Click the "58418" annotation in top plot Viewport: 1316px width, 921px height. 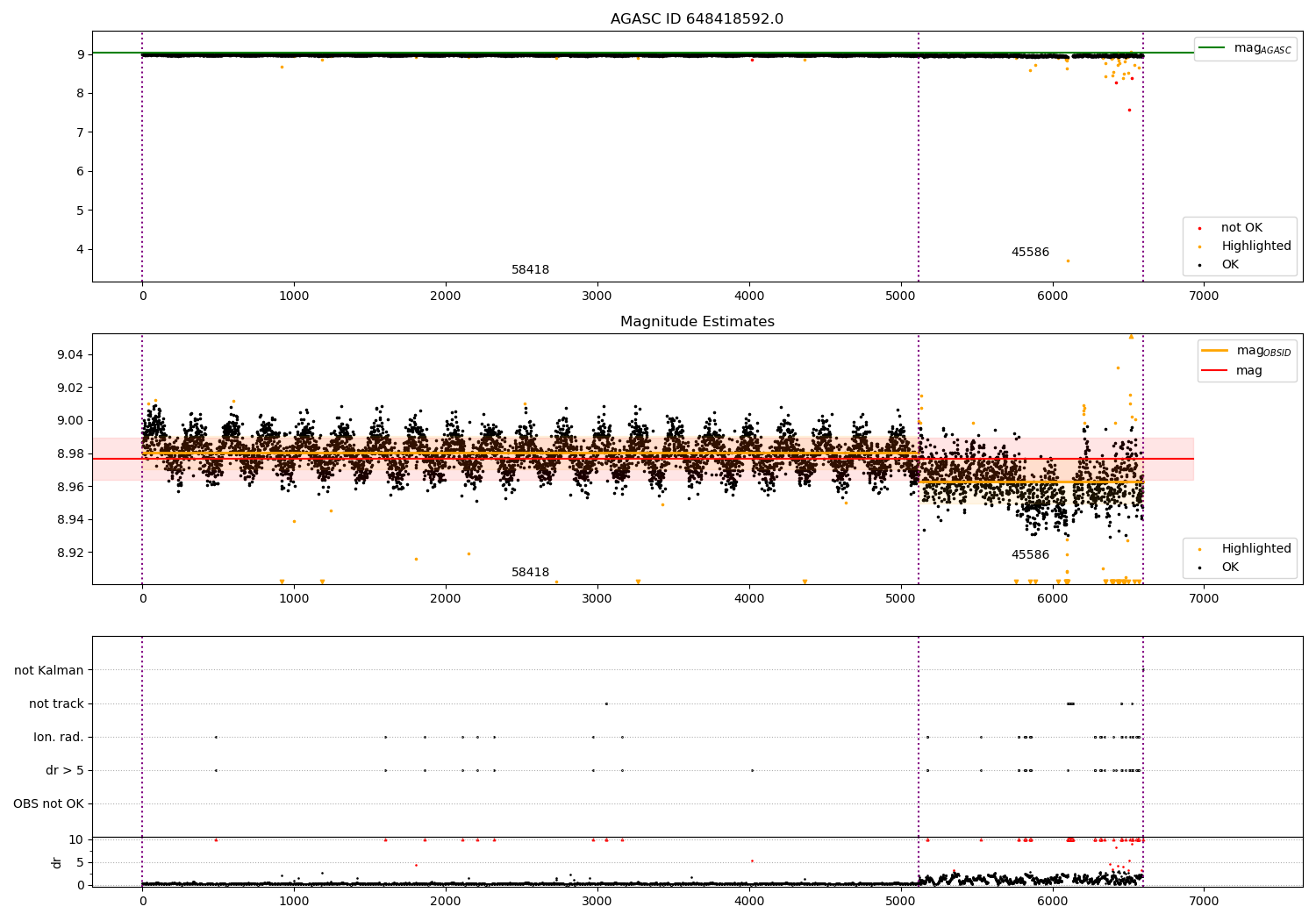530,270
